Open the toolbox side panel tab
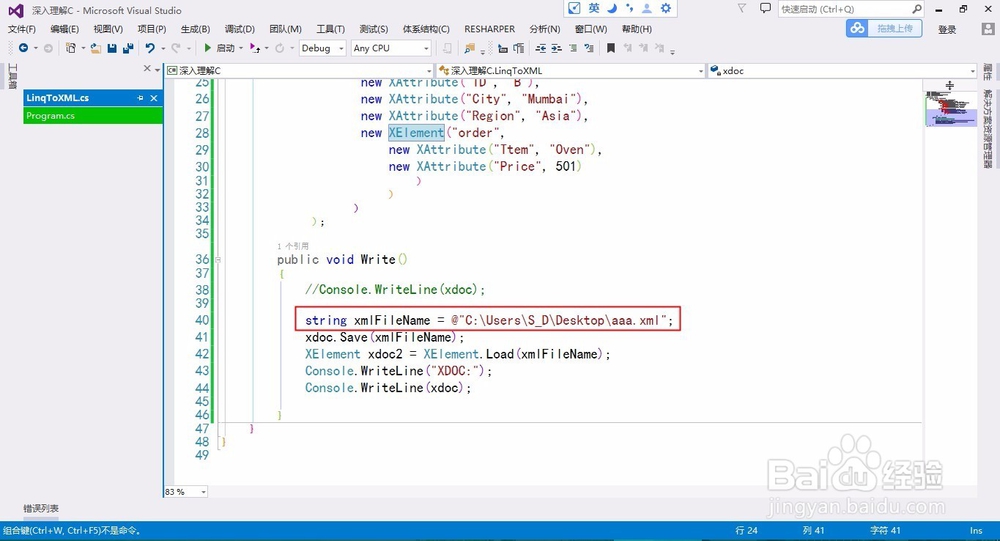 (x=12, y=75)
